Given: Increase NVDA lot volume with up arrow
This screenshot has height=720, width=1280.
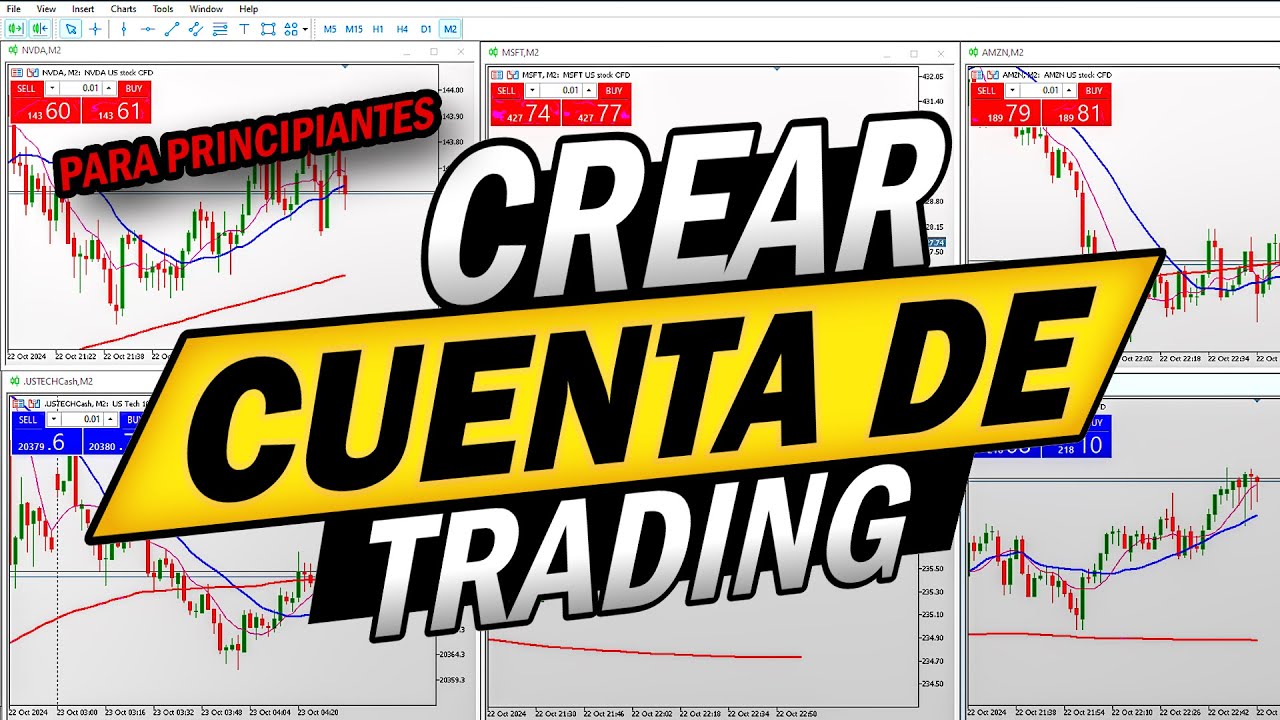Looking at the screenshot, I should click(x=108, y=89).
